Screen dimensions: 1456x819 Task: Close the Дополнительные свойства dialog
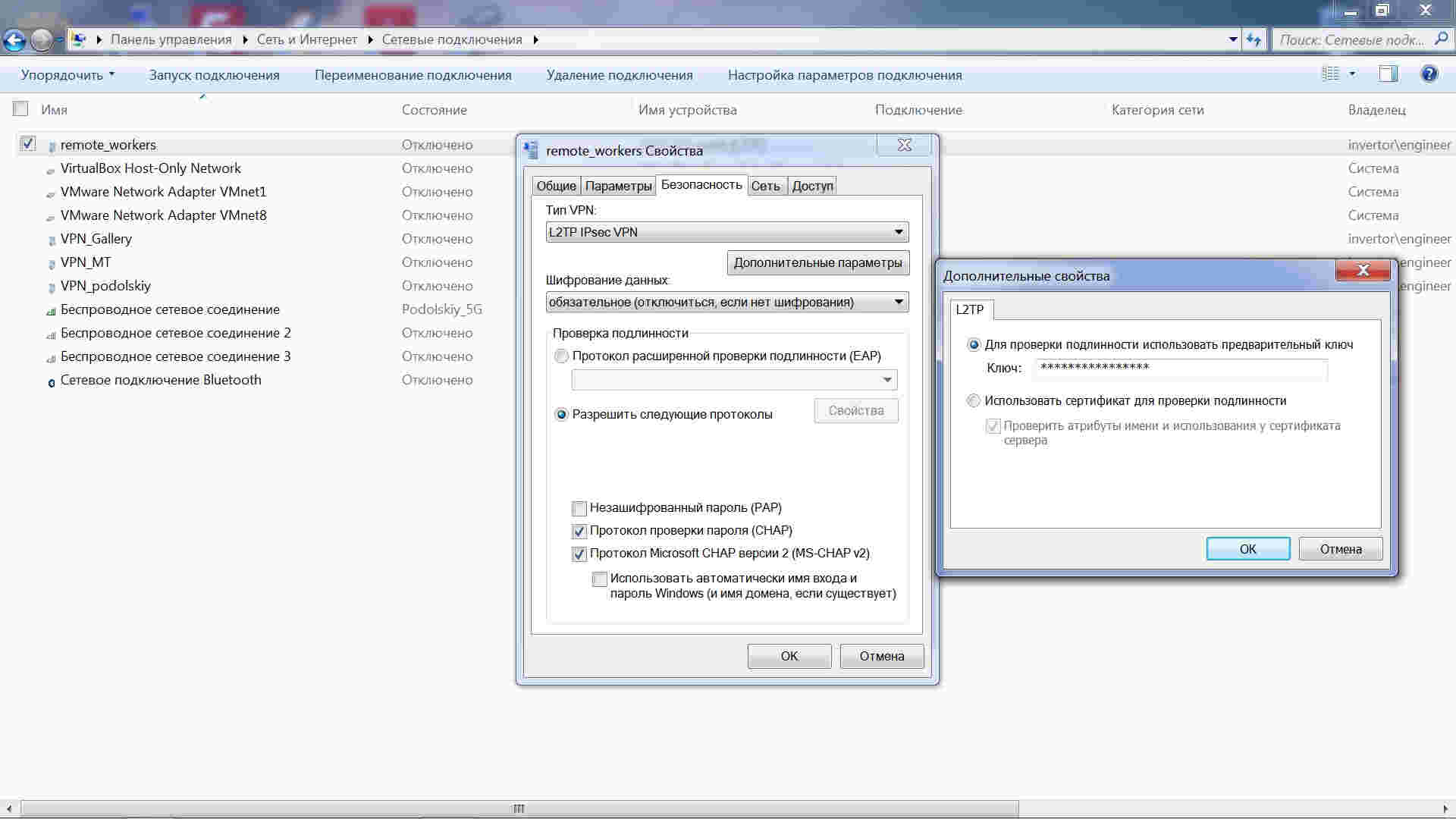(x=1362, y=270)
